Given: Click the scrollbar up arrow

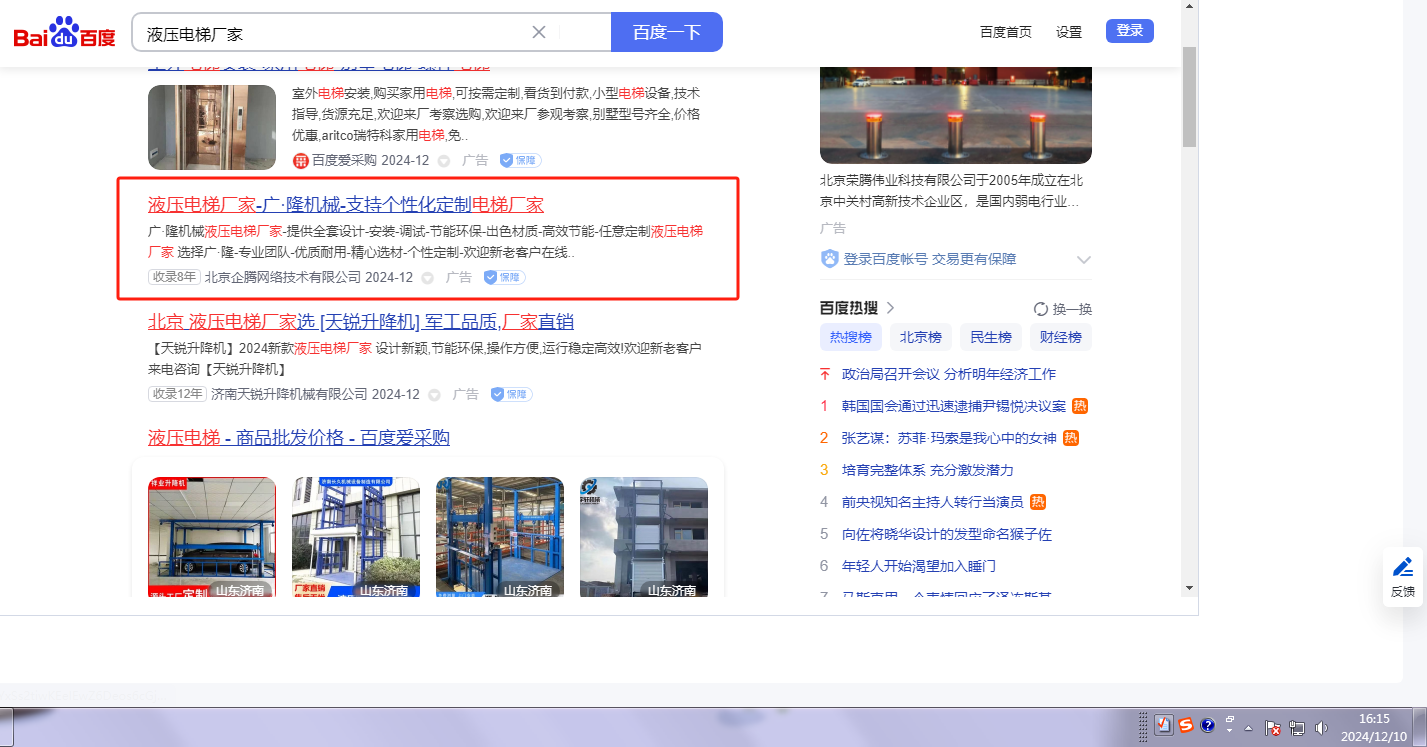Looking at the screenshot, I should coord(1189,7).
